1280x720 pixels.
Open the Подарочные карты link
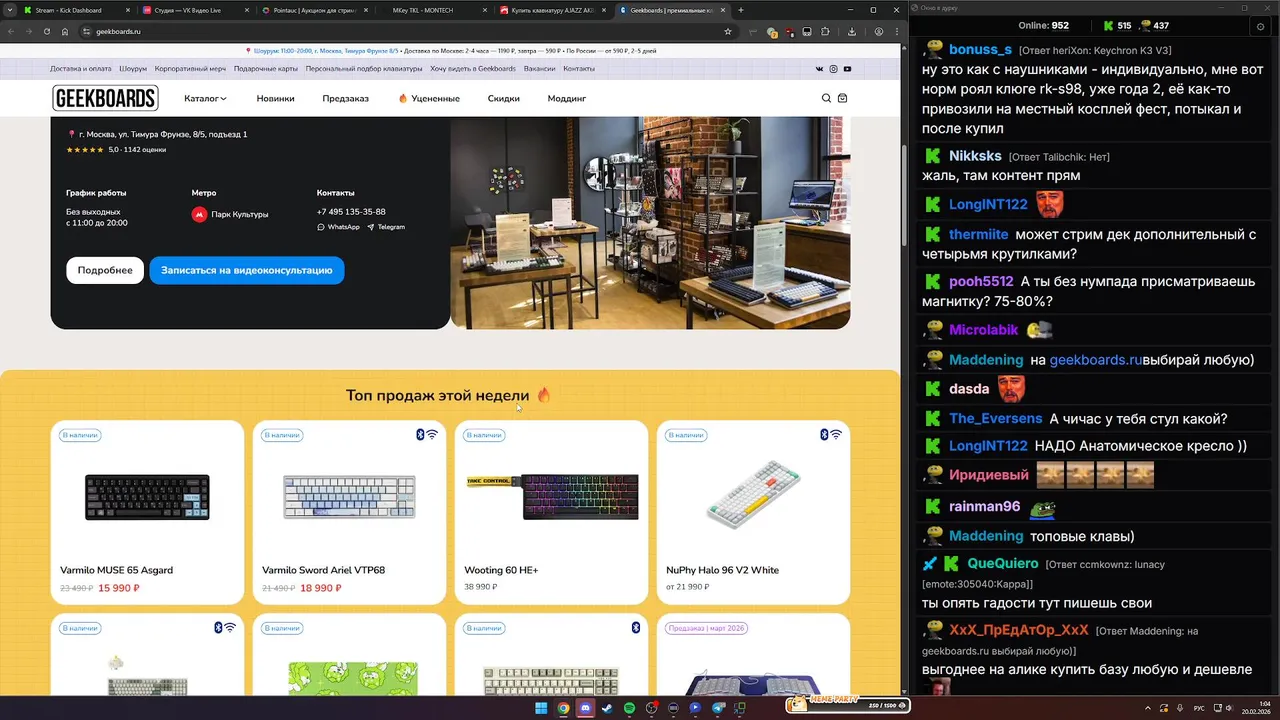[x=266, y=69]
